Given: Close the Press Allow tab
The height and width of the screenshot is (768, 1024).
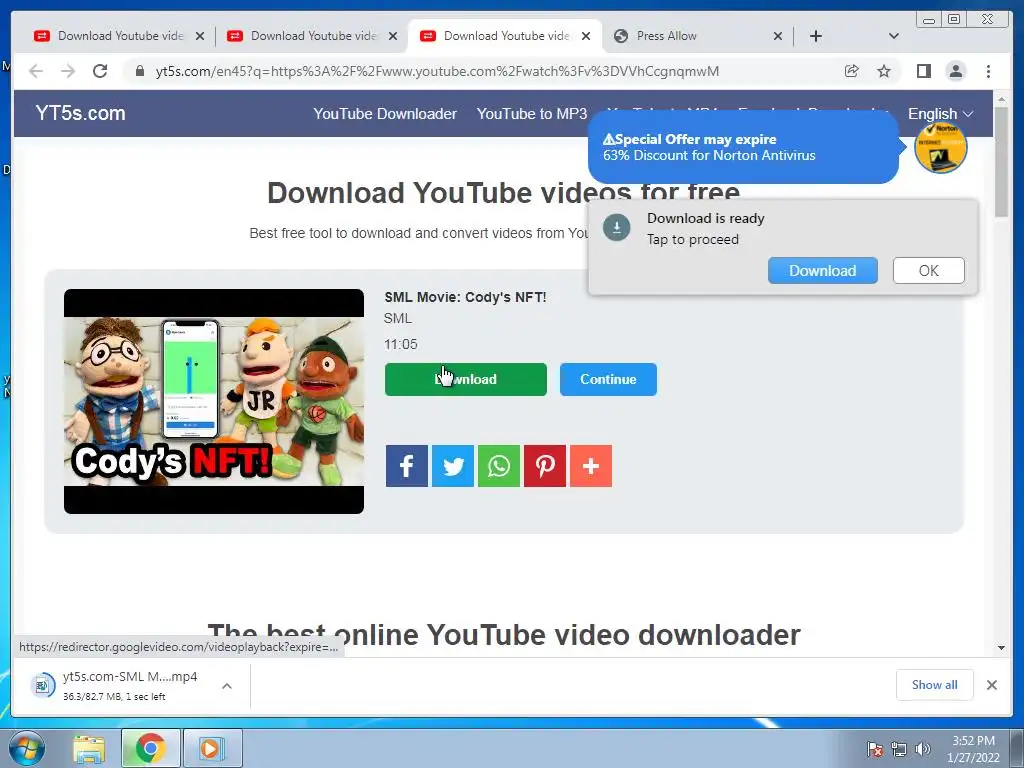Looking at the screenshot, I should [x=778, y=36].
